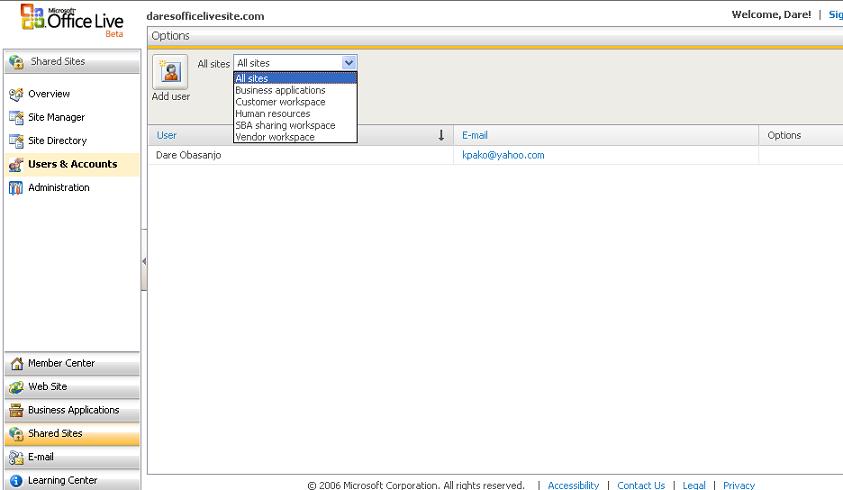Choose Business applications from site list
Image resolution: width=843 pixels, height=490 pixels.
tap(280, 90)
